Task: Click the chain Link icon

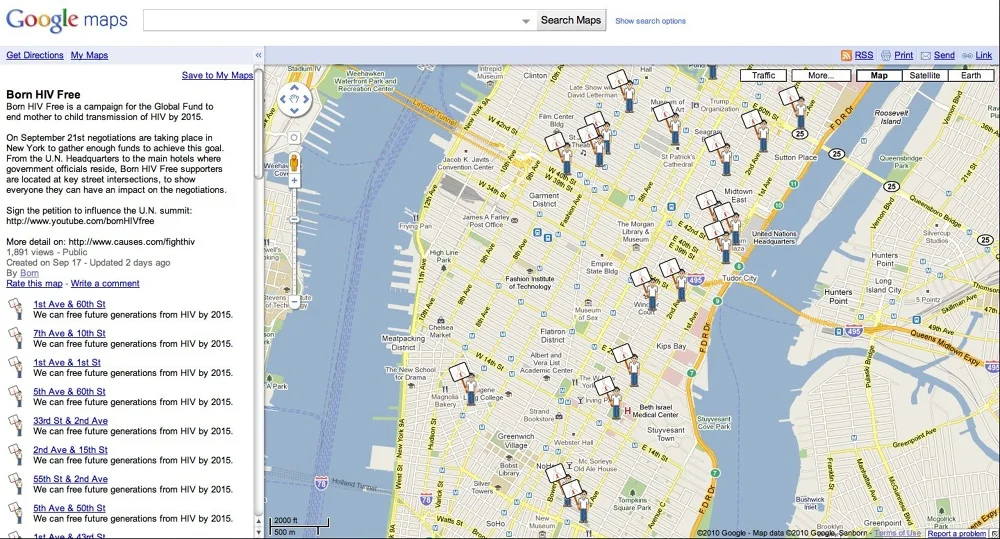Action: 967,55
